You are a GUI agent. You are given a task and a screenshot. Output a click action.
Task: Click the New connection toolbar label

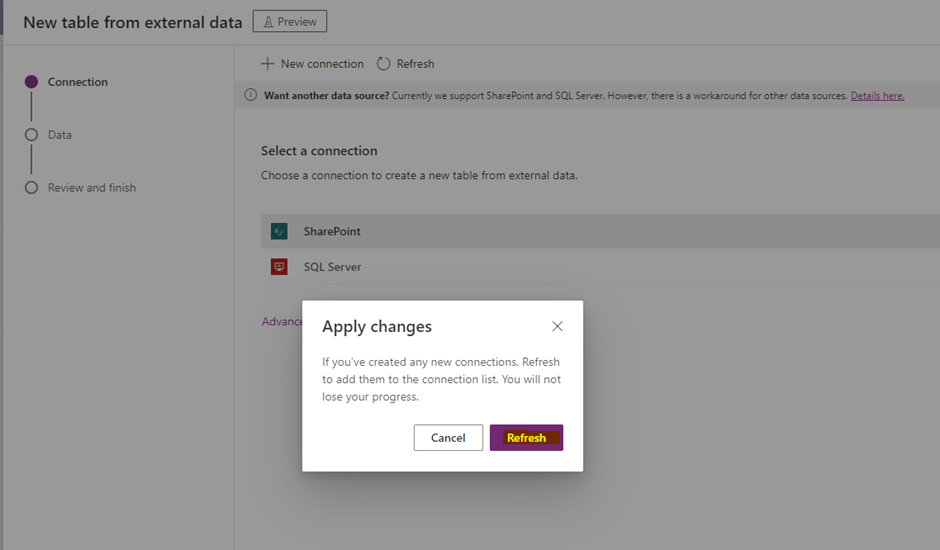click(x=322, y=64)
